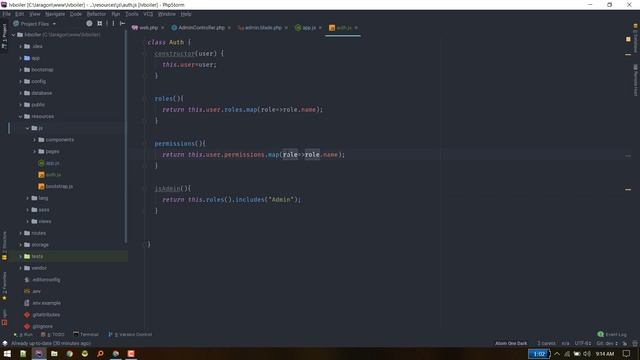Click the locate-file target icon in Project panel
This screenshot has width=640, height=360.
click(x=89, y=24)
